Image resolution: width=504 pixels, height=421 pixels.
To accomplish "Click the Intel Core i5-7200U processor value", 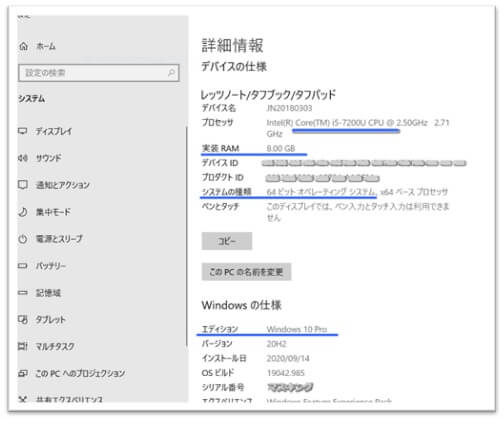I will pos(358,128).
